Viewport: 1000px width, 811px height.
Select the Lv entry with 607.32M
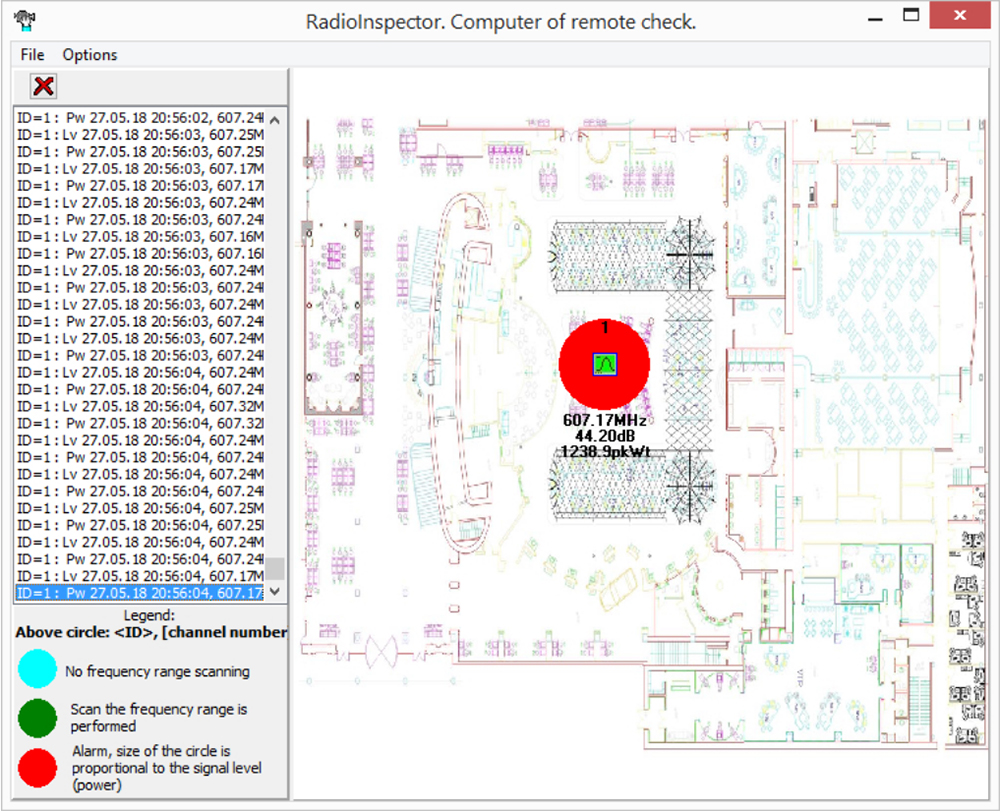pos(140,406)
